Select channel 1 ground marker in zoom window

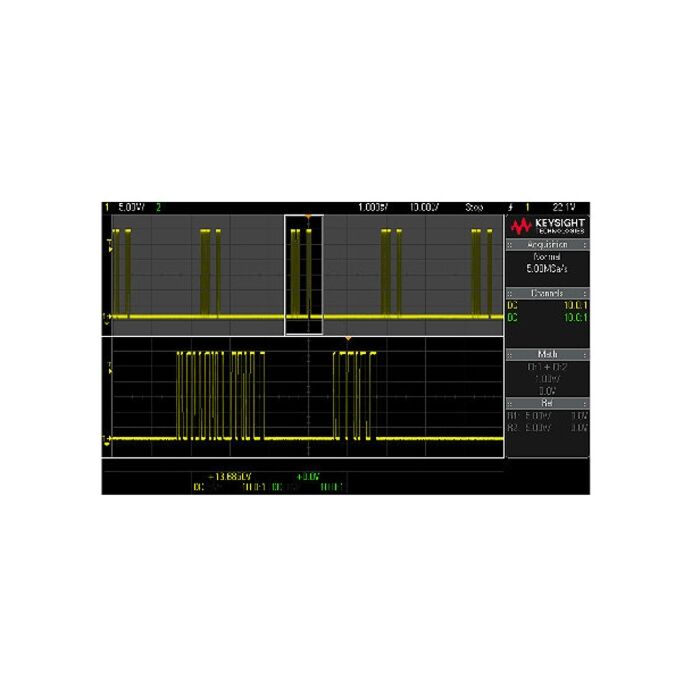click(106, 439)
